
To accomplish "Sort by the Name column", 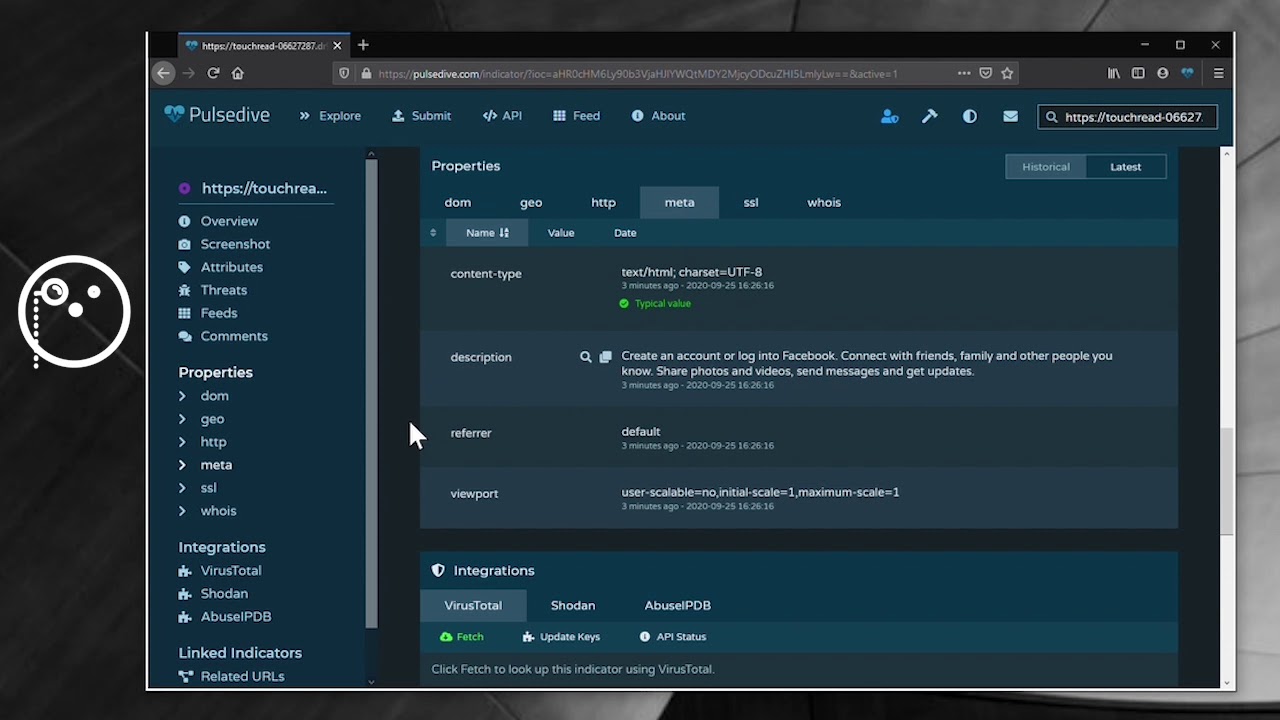I will [487, 233].
